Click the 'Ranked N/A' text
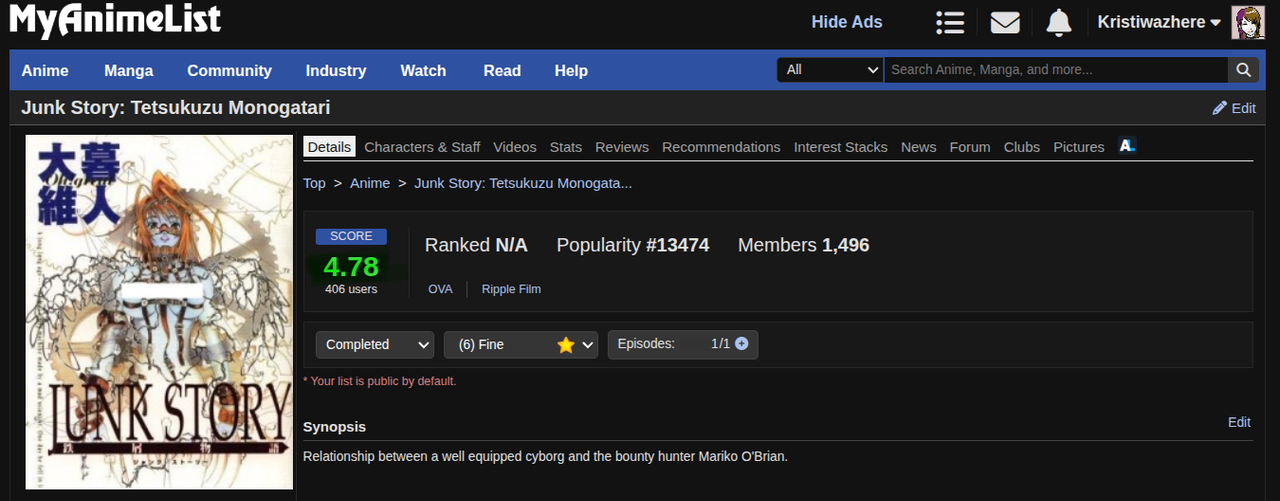The width and height of the screenshot is (1280, 501). coord(476,245)
